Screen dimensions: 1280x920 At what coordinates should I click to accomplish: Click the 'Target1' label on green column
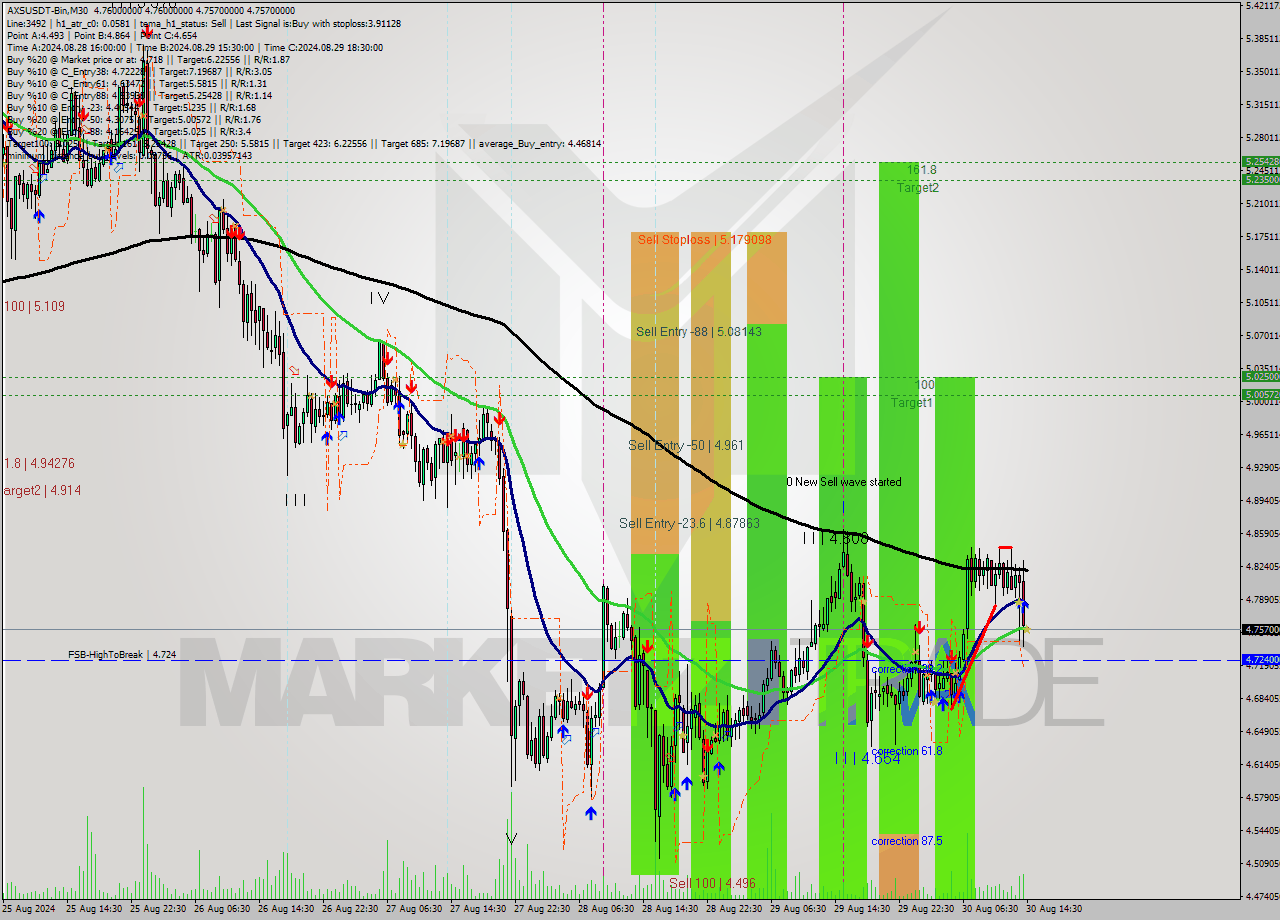(x=913, y=403)
